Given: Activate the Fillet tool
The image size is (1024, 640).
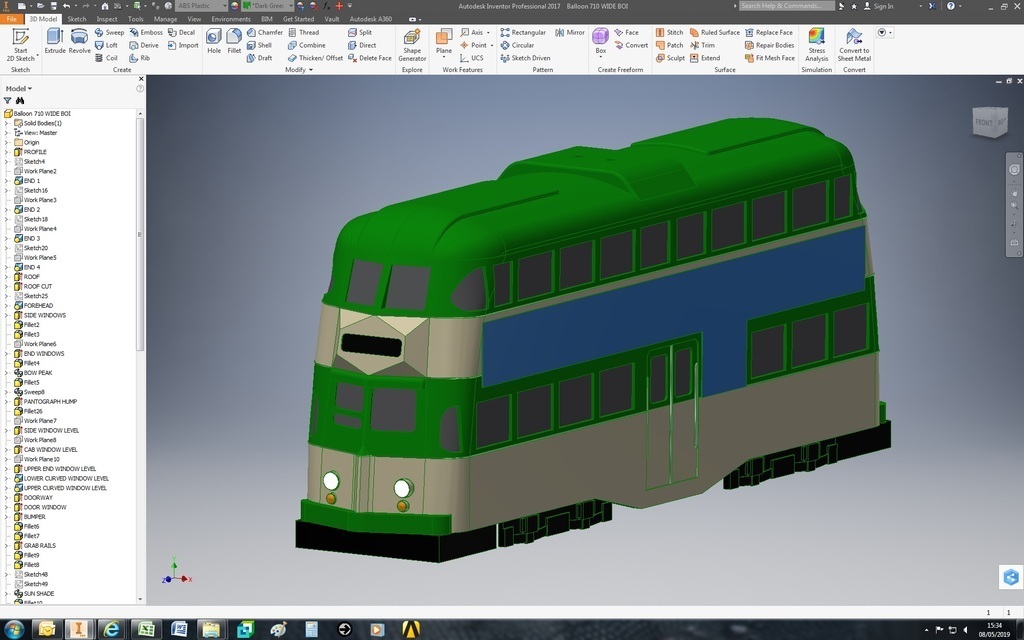Looking at the screenshot, I should 234,40.
